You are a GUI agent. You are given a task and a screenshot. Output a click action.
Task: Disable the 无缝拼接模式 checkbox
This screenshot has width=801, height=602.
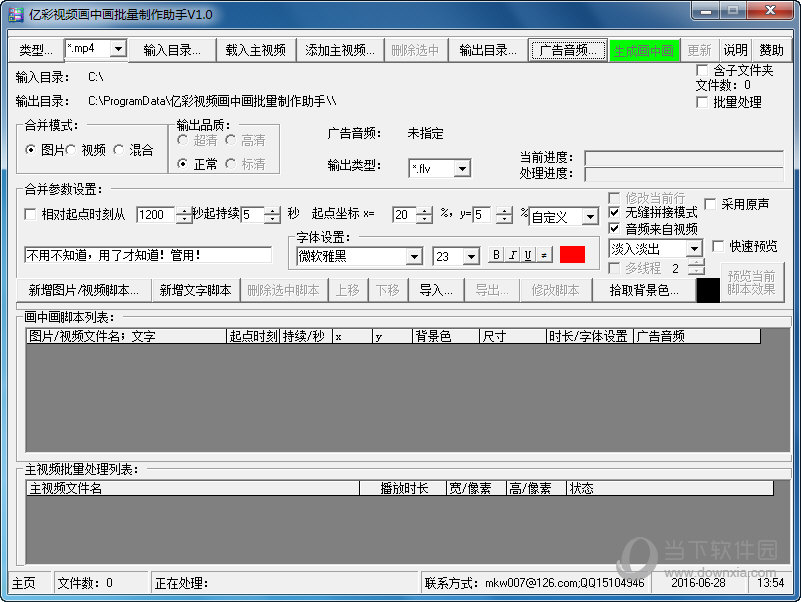[x=614, y=213]
